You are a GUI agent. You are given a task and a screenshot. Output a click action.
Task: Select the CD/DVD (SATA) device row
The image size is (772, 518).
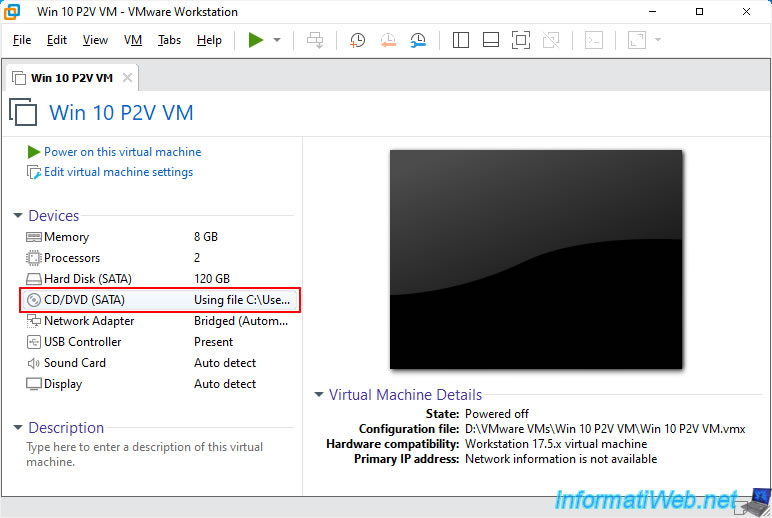click(x=160, y=300)
